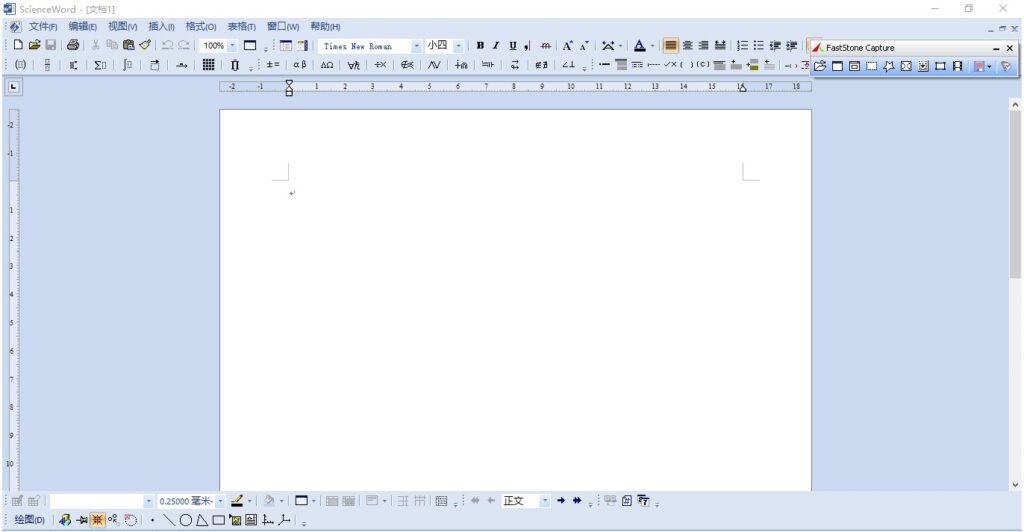Screen dimensions: 1024x532
Task: Click the New document icon
Action: (19, 46)
